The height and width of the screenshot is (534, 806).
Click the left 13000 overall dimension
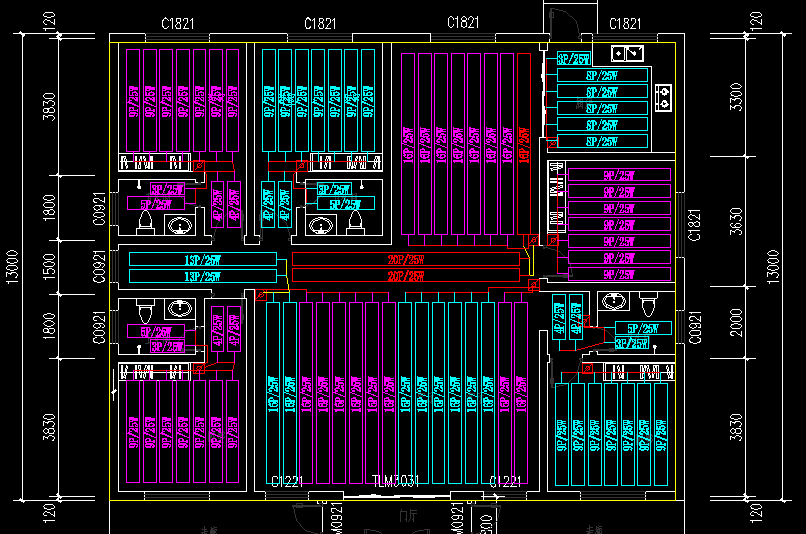(x=11, y=267)
